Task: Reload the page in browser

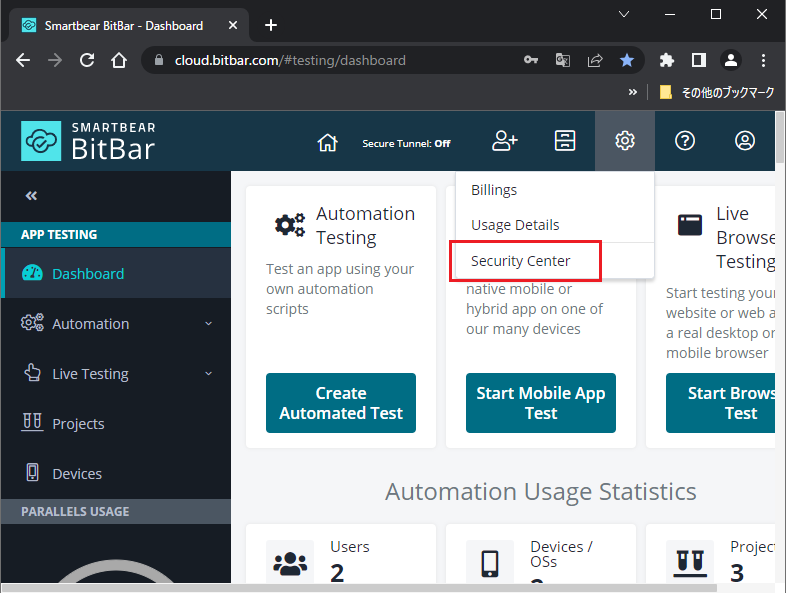Action: point(87,61)
